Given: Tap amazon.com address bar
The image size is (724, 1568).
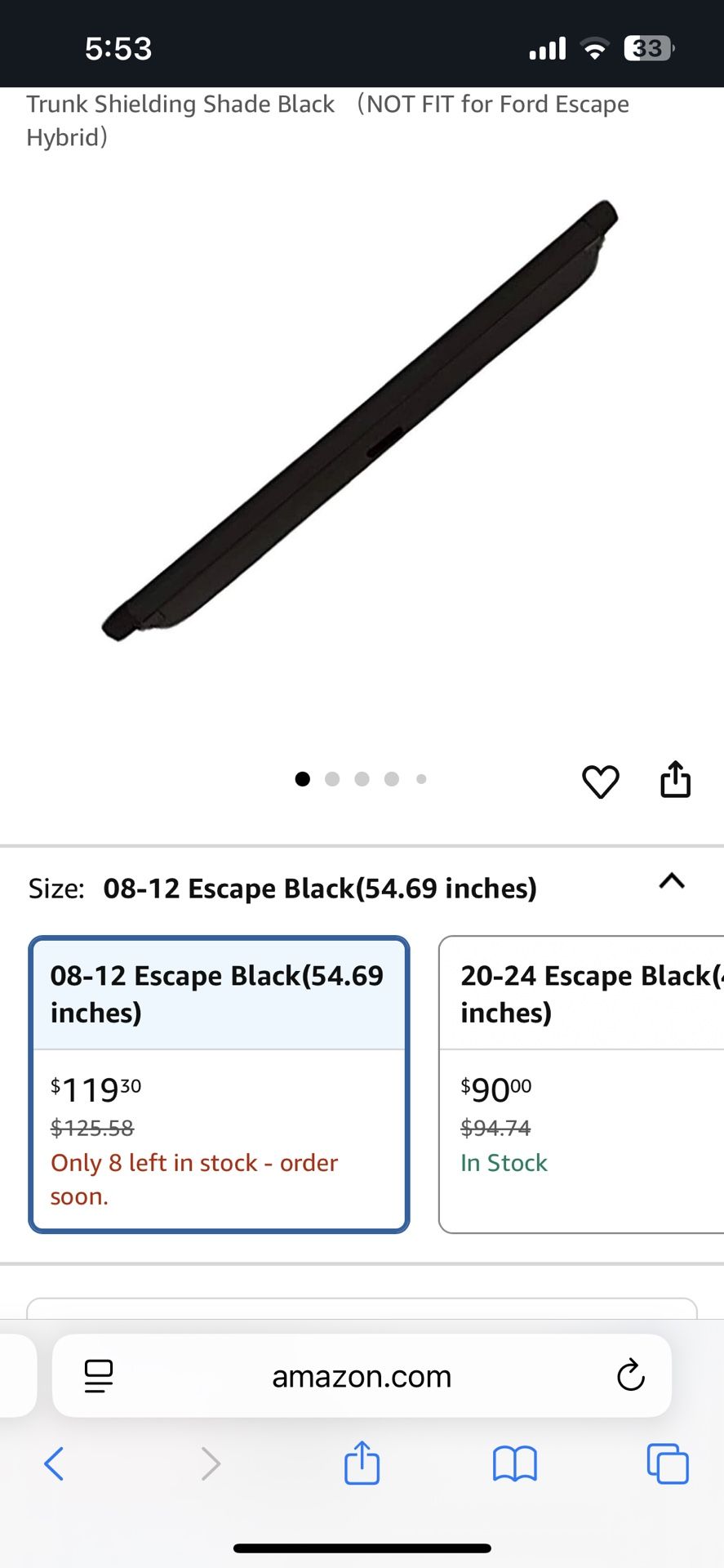Looking at the screenshot, I should click(x=362, y=1376).
